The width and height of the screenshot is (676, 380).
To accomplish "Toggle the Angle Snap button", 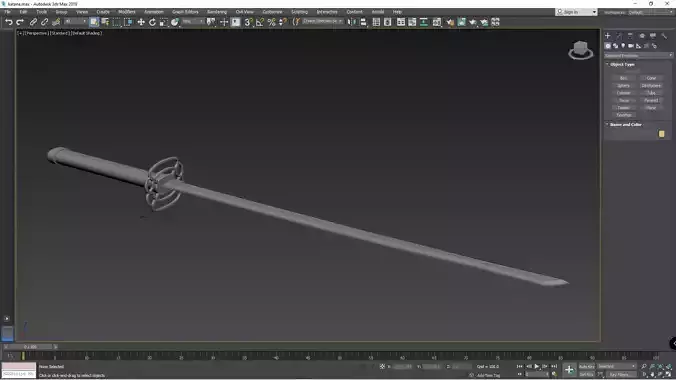I will [x=260, y=22].
